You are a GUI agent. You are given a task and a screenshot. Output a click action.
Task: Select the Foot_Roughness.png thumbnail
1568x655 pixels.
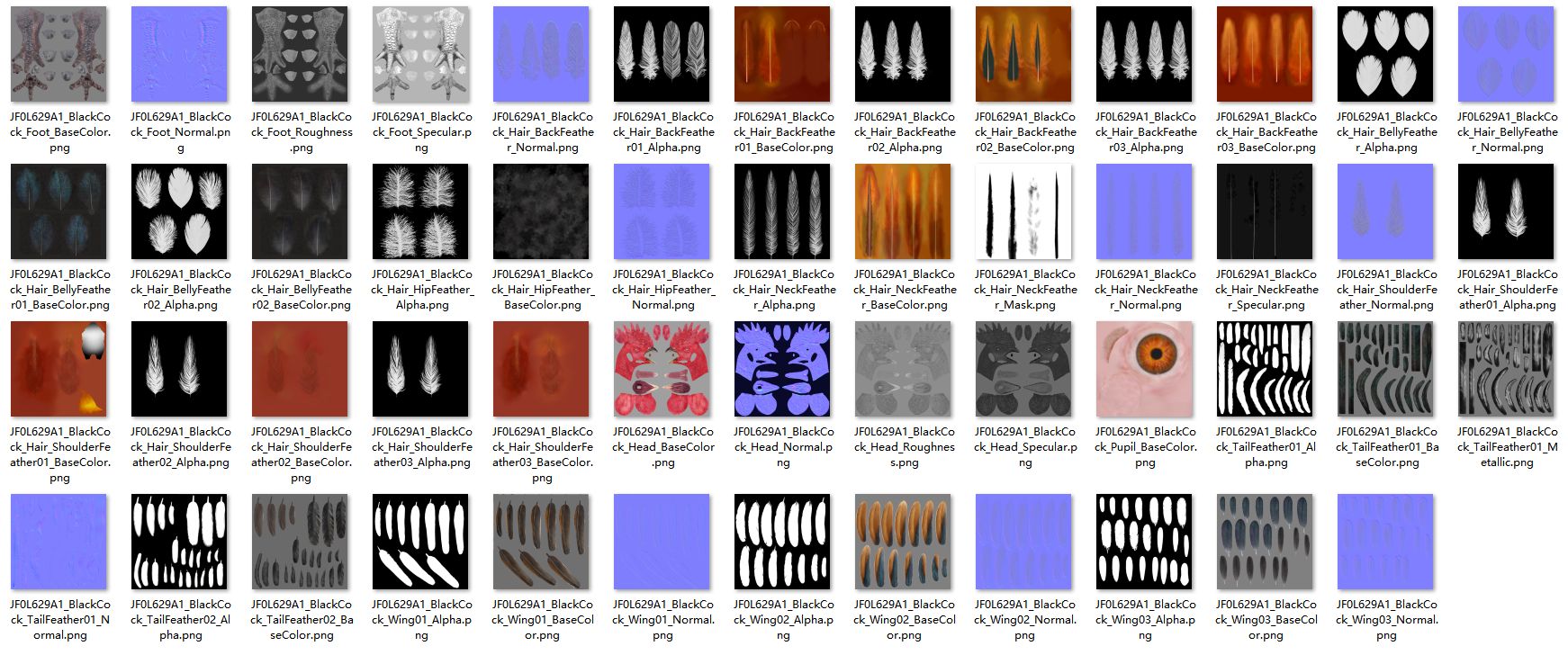coord(300,54)
